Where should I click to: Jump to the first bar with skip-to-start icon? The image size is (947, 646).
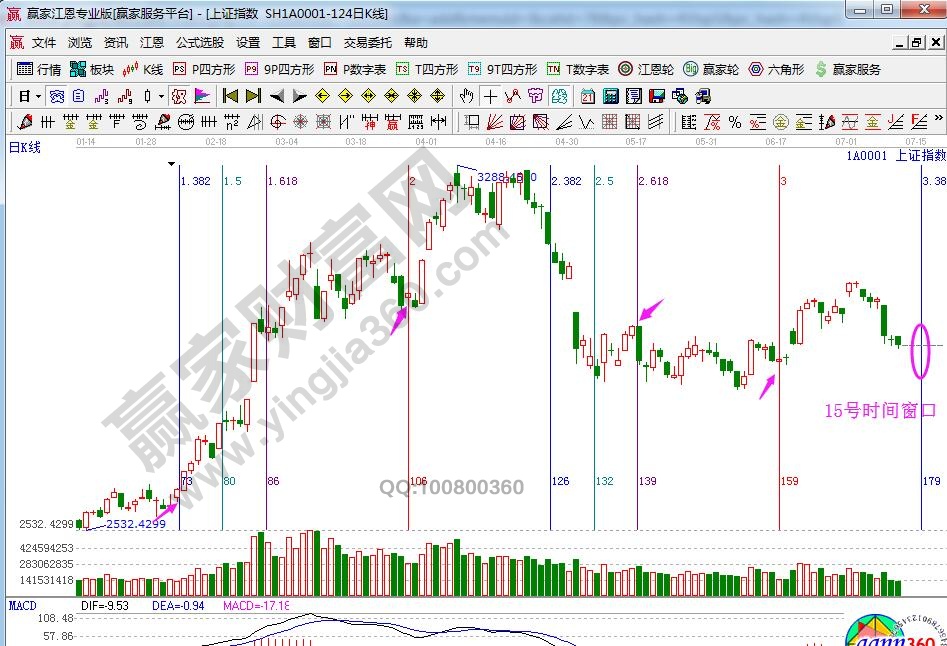click(x=230, y=96)
